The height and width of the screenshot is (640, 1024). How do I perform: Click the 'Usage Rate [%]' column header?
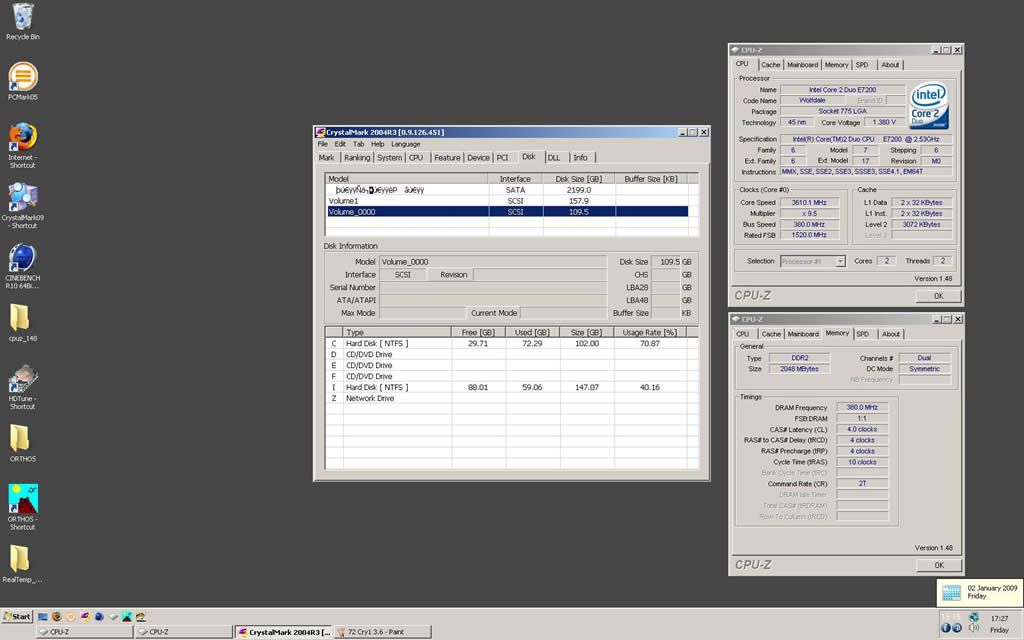click(x=650, y=332)
